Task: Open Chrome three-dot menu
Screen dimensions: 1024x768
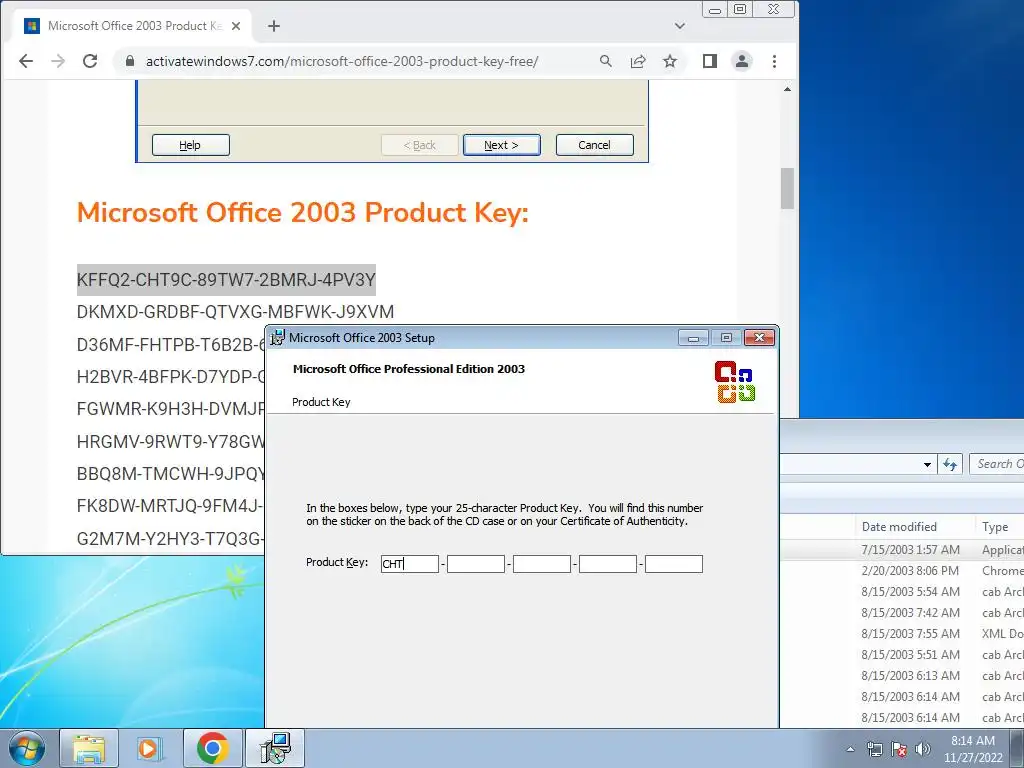Action: pos(775,61)
